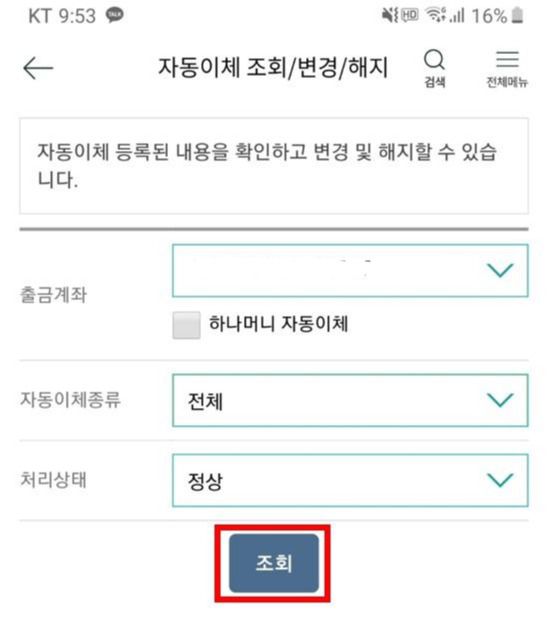Tap the back arrow icon
The width and height of the screenshot is (547, 638).
pyautogui.click(x=38, y=68)
